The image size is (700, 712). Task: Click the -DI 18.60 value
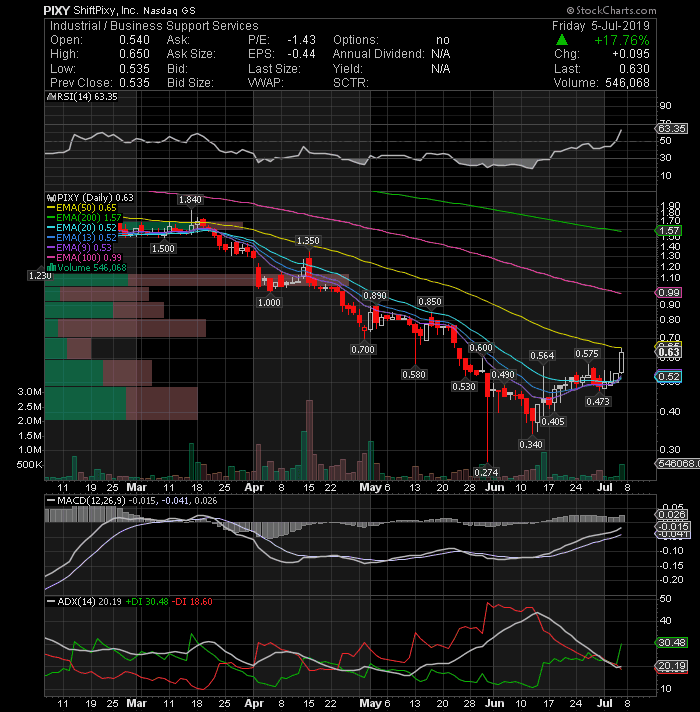[x=194, y=601]
